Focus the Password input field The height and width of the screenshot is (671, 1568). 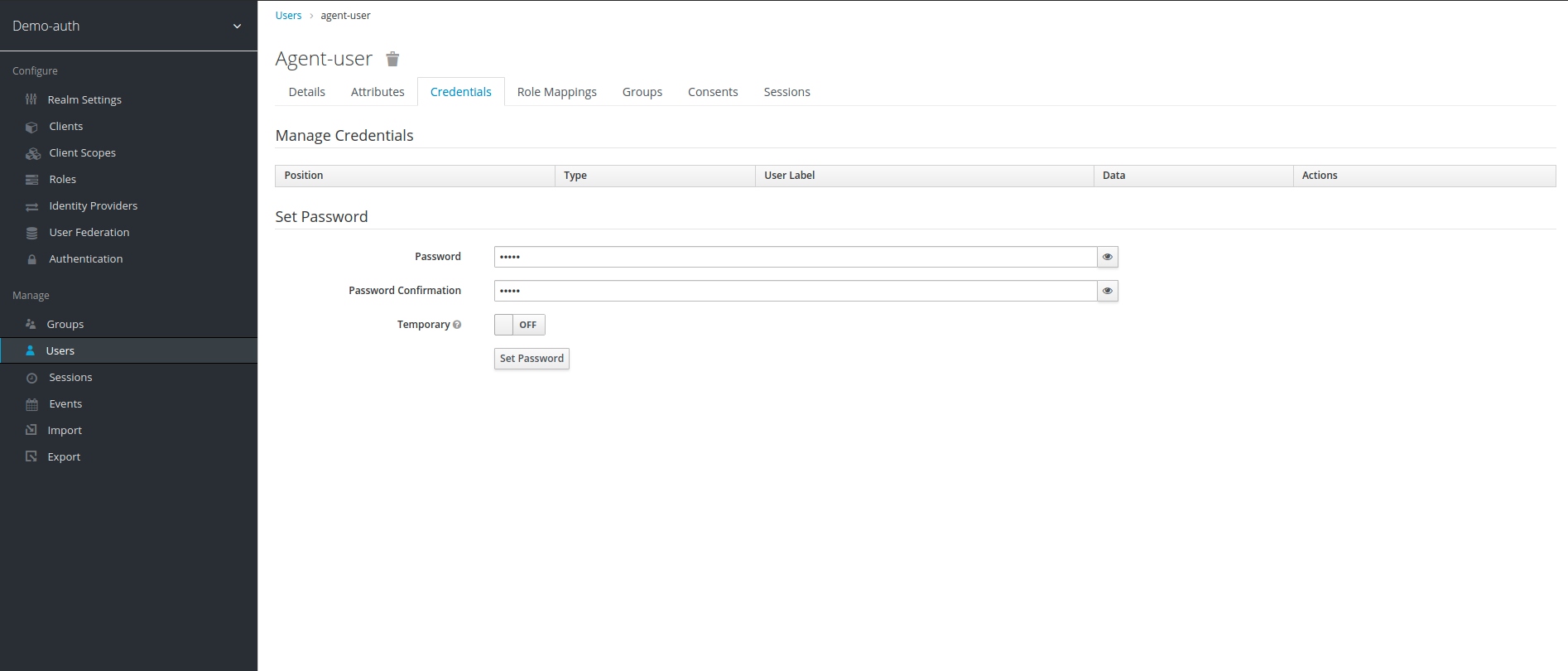[795, 257]
